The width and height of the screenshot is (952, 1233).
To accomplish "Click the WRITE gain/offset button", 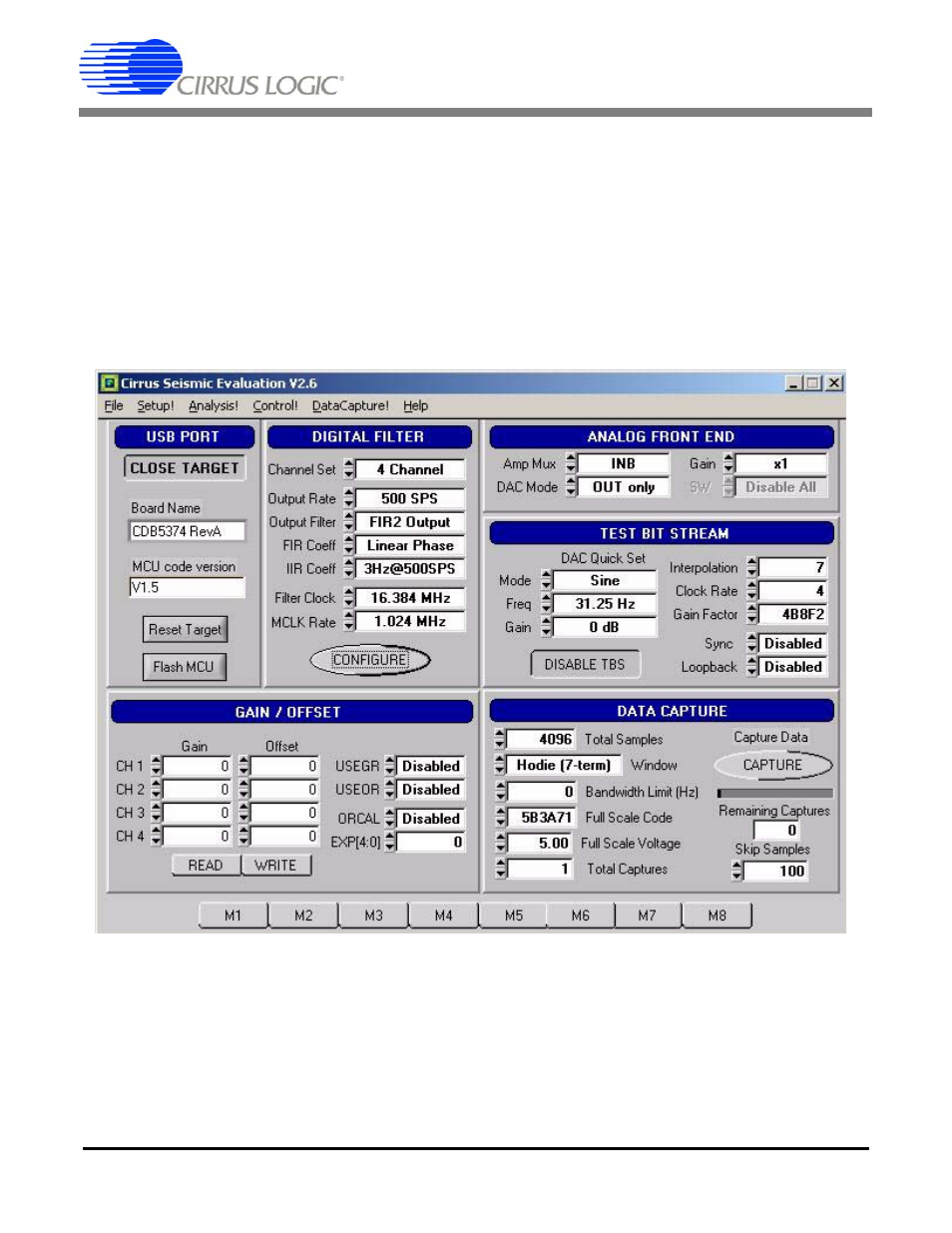I will click(x=275, y=866).
